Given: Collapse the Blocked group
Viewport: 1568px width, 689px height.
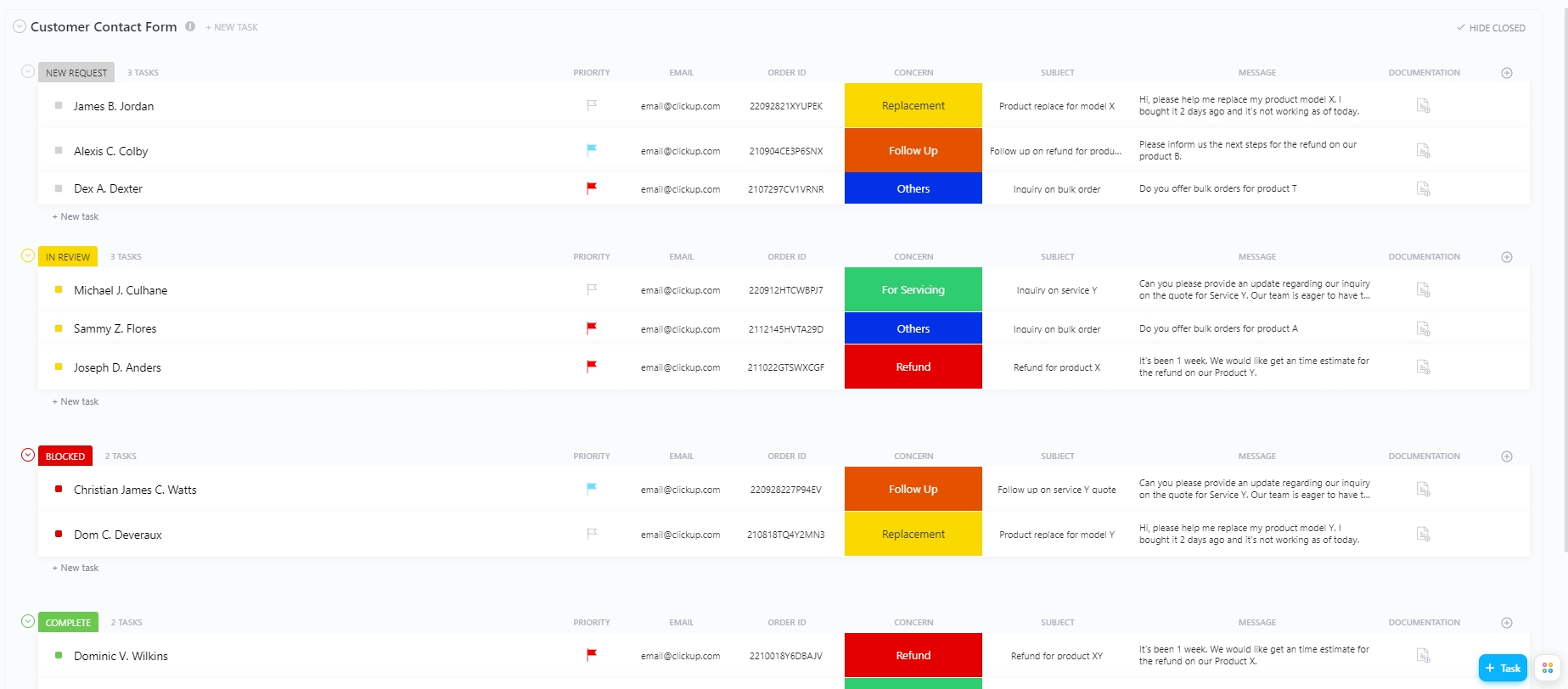Looking at the screenshot, I should click(28, 455).
